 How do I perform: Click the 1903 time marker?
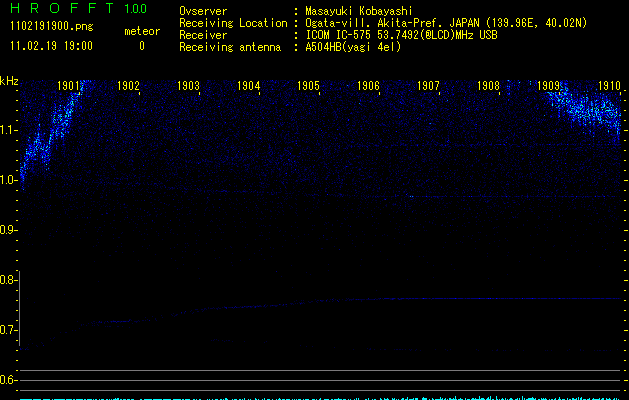188,86
